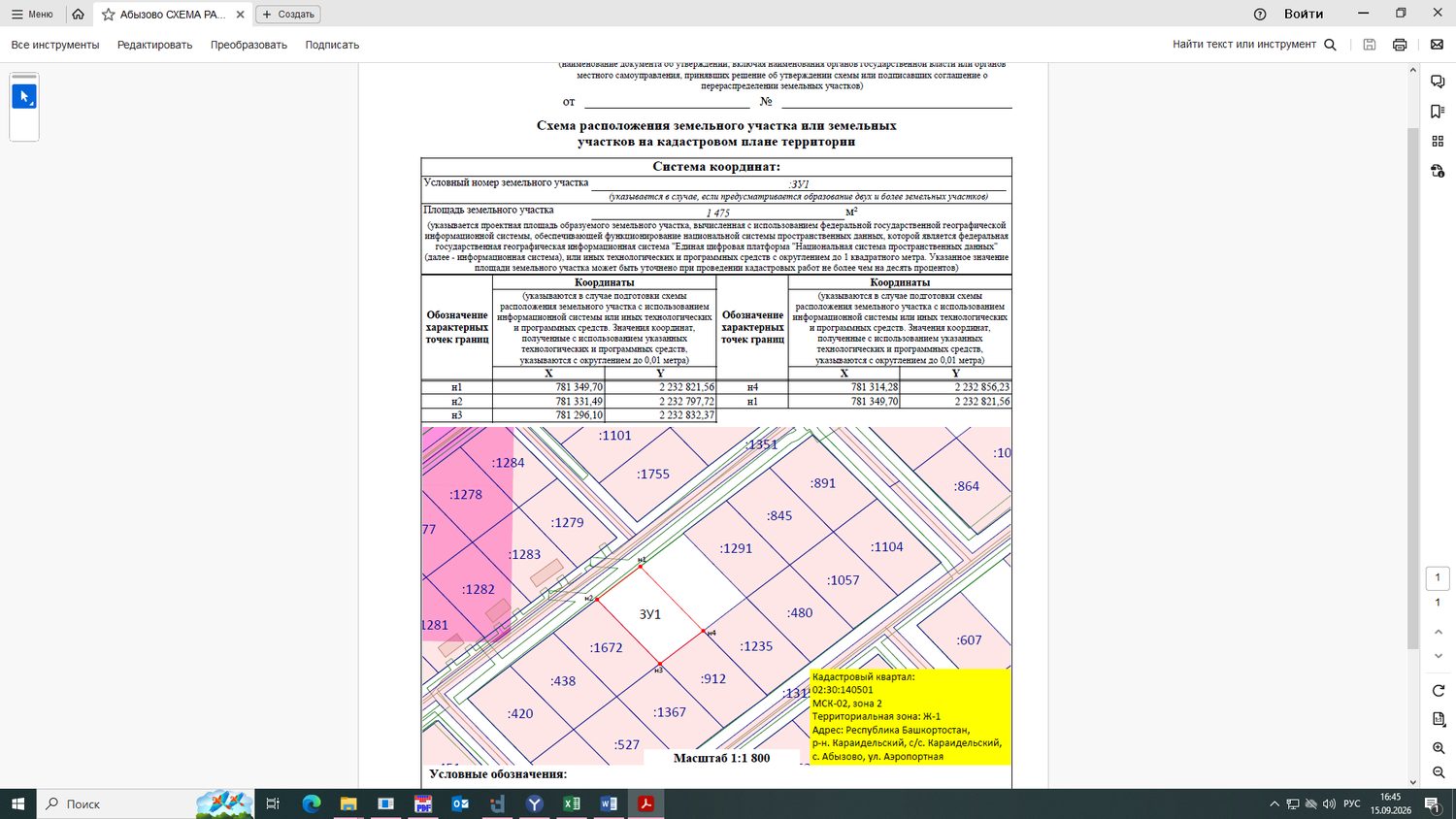Open Word from the taskbar
The image size is (1456, 819).
[x=609, y=803]
